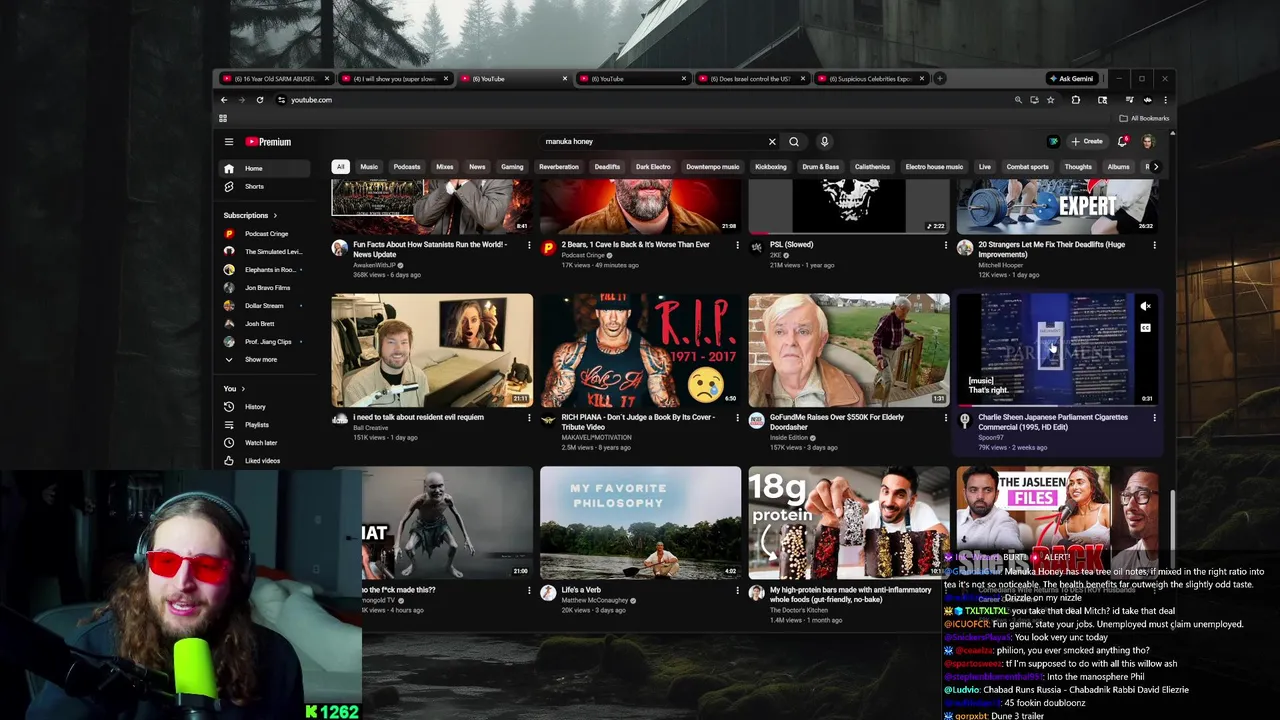Show more filter chips with right arrow
The width and height of the screenshot is (1280, 720).
(x=1156, y=167)
